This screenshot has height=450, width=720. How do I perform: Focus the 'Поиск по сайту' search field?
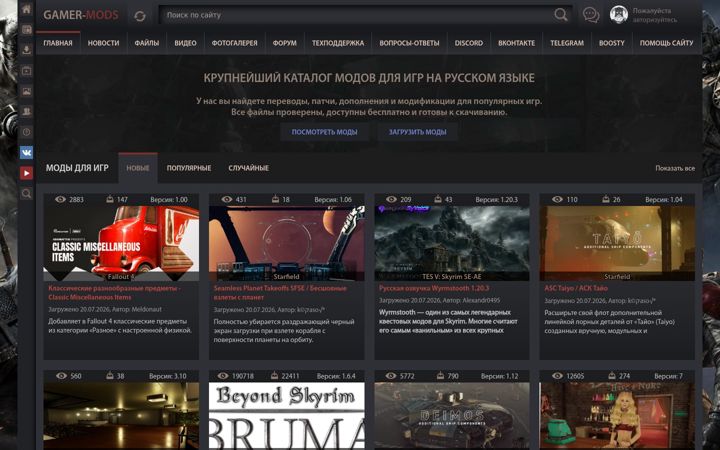tap(357, 15)
